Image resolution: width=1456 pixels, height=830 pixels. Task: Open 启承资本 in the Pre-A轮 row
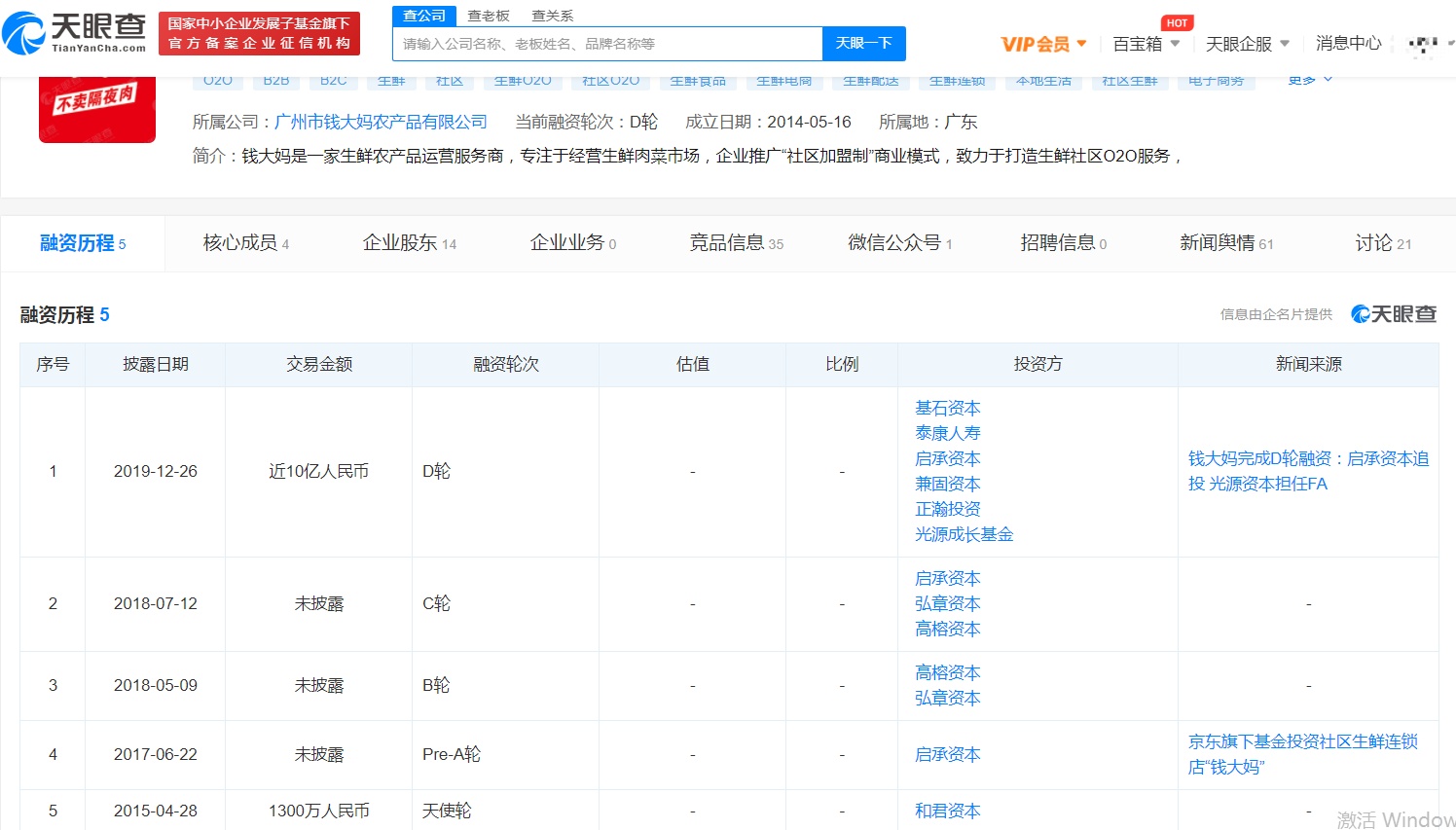click(948, 755)
